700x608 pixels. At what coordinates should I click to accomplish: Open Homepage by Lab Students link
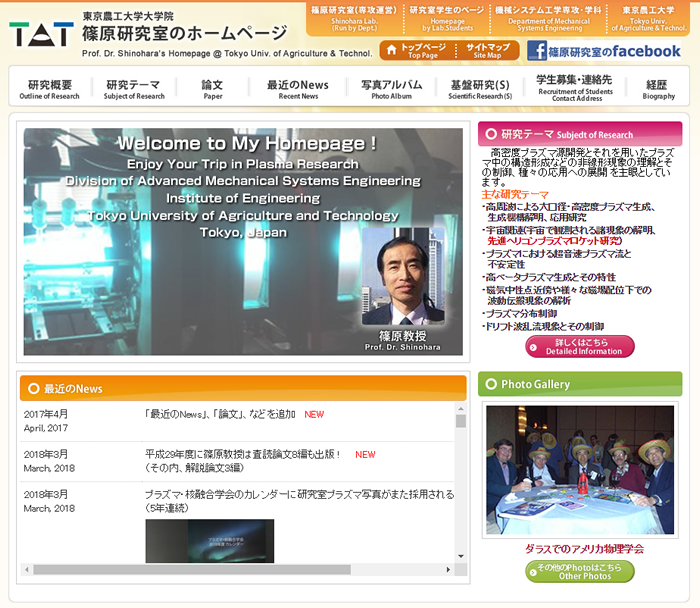pos(447,18)
